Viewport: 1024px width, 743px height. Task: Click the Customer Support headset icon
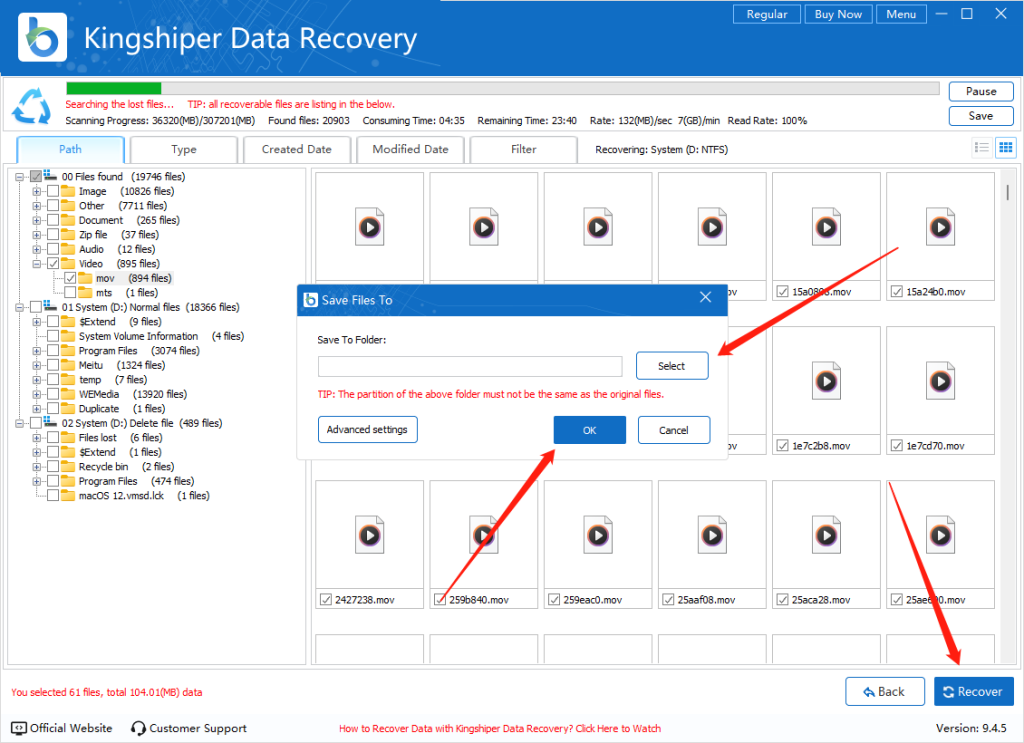click(x=138, y=728)
